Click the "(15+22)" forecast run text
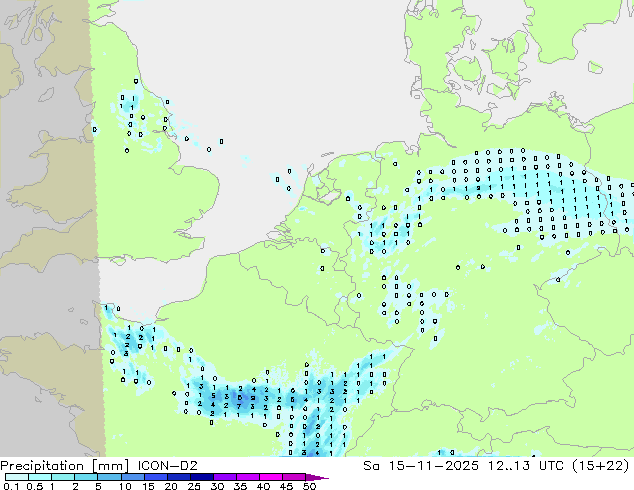The width and height of the screenshot is (634, 490). [x=601, y=466]
